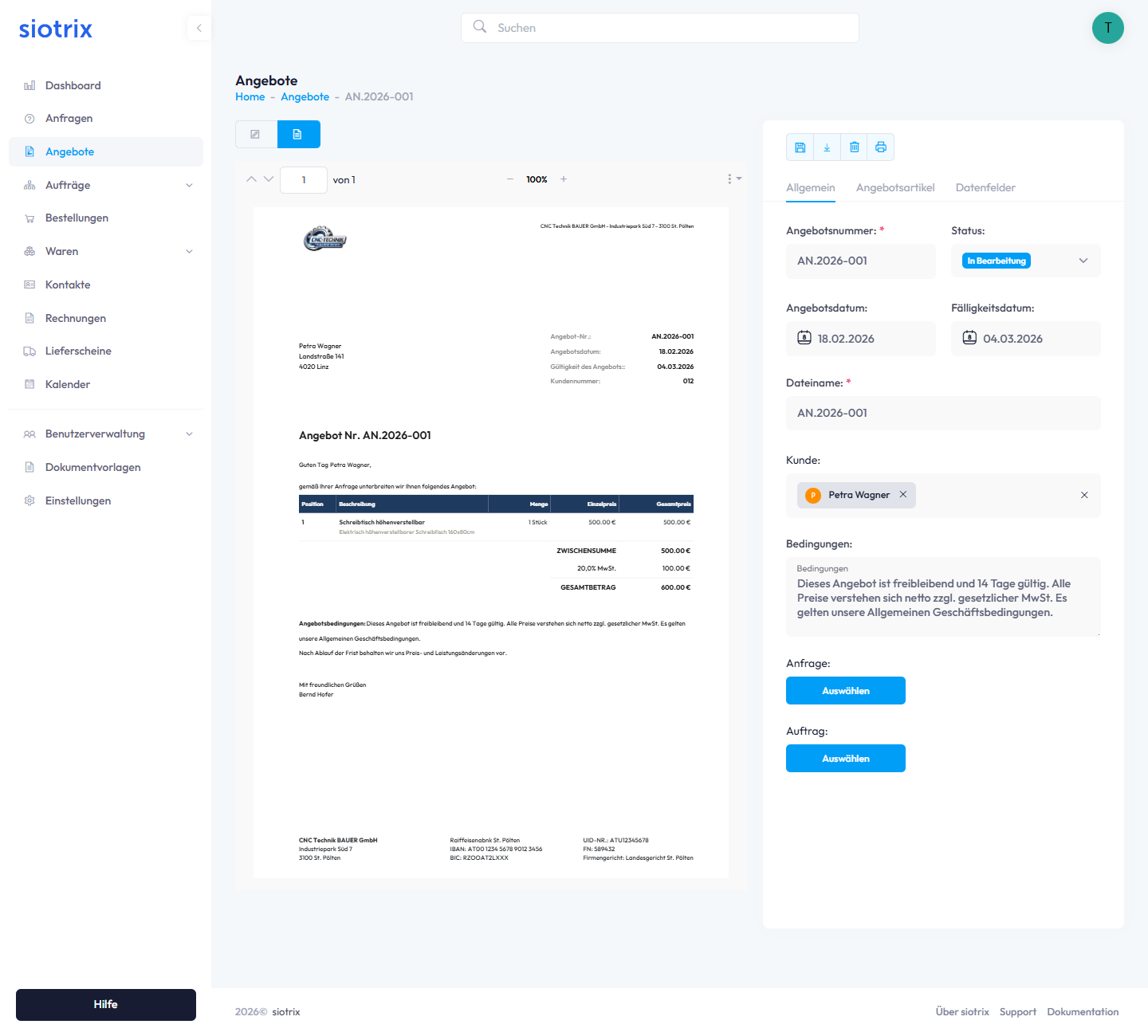The height and width of the screenshot is (1036, 1148).
Task: Switch to the edit view icon
Action: tap(256, 135)
